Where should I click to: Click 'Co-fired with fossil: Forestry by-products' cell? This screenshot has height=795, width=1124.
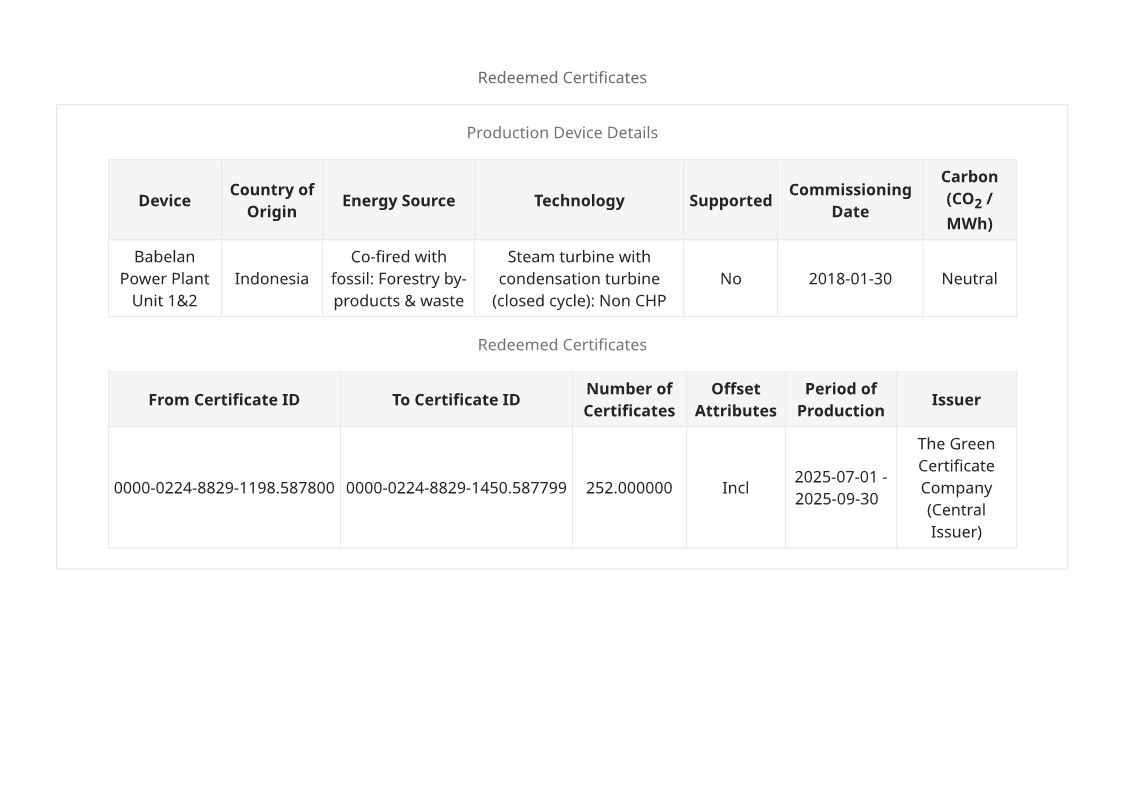pos(399,278)
